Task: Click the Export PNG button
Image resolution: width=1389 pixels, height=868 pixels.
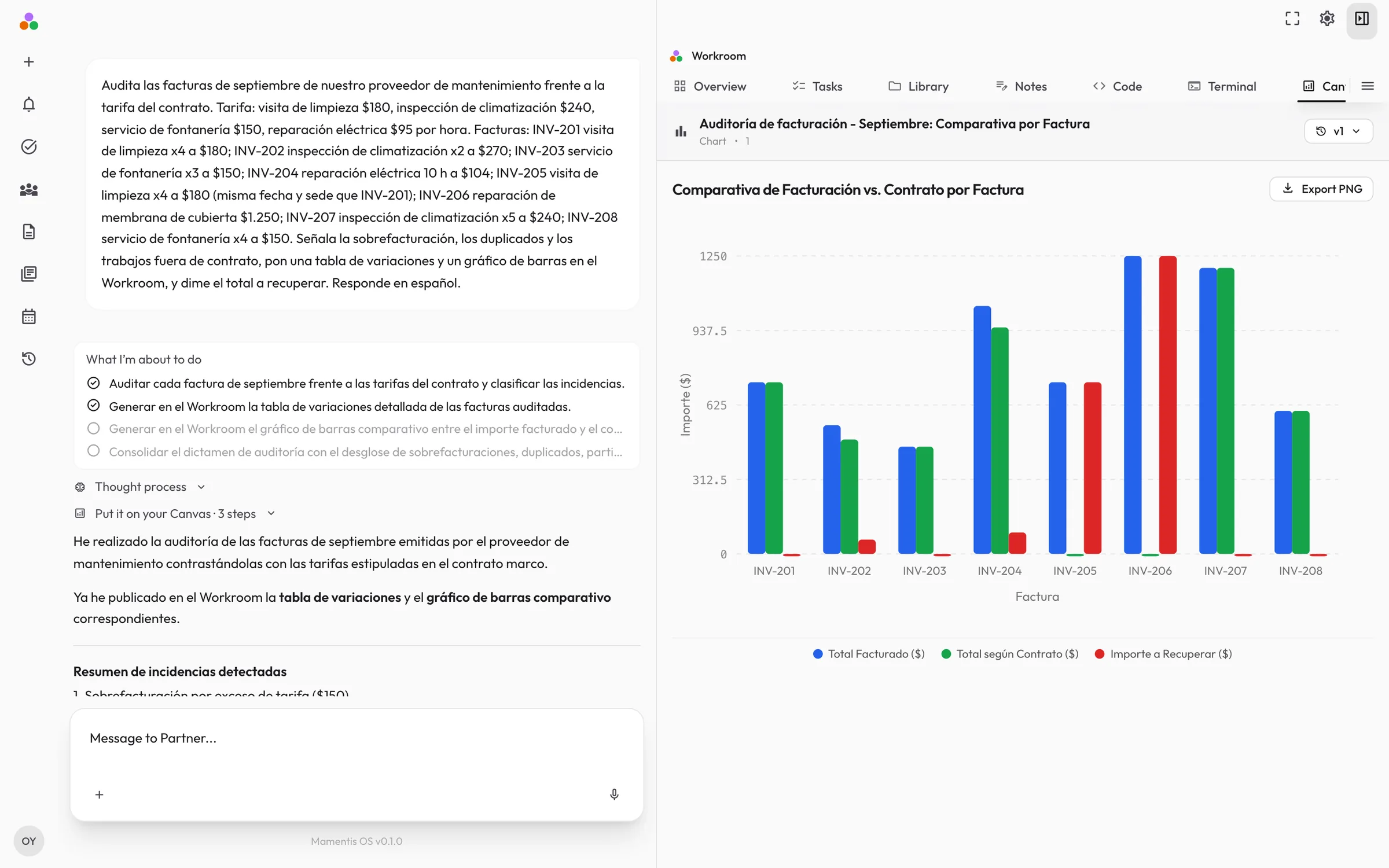Action: coord(1321,189)
